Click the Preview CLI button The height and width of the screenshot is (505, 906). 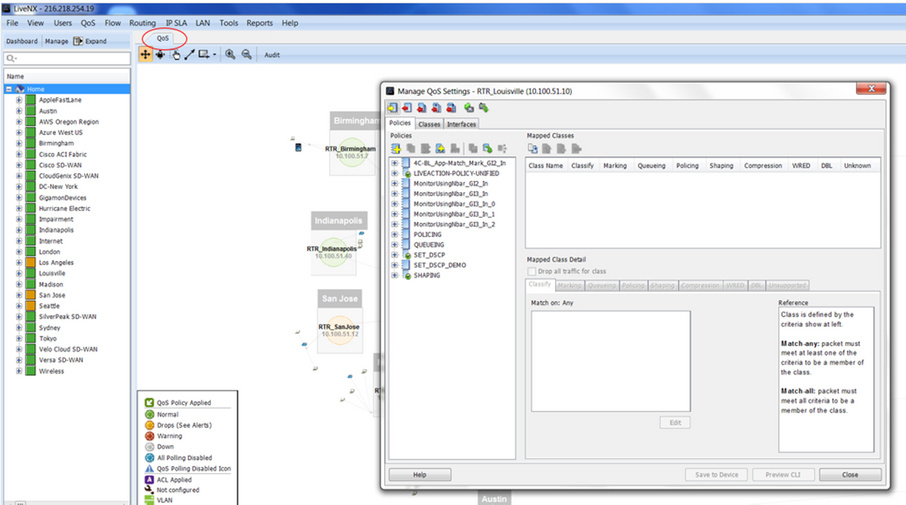[x=783, y=474]
